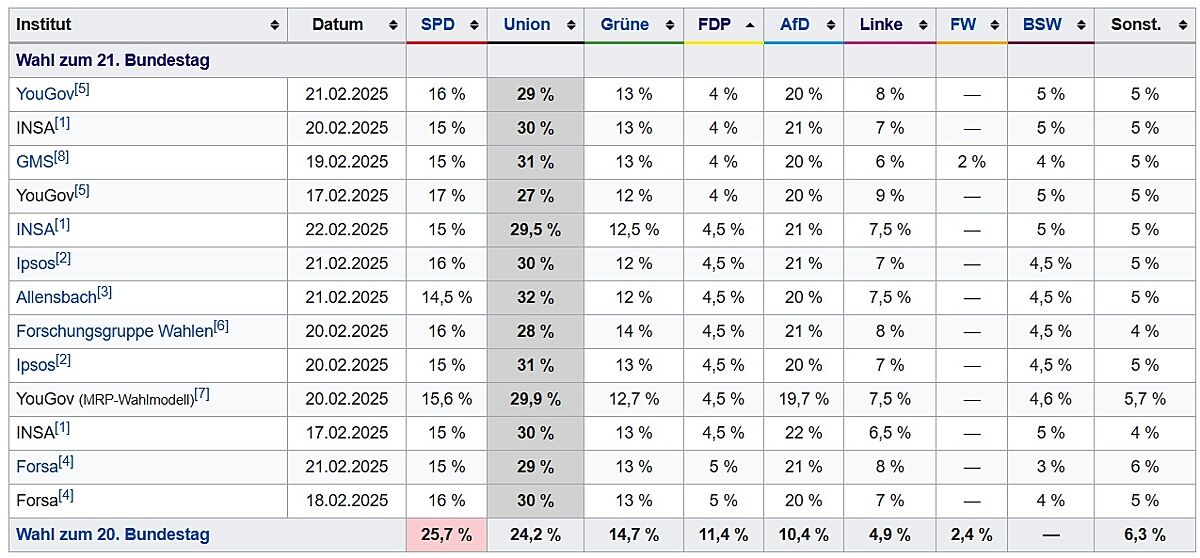Viewport: 1200px width, 558px height.
Task: Click sort arrows in the Union header
Action: coord(571,25)
